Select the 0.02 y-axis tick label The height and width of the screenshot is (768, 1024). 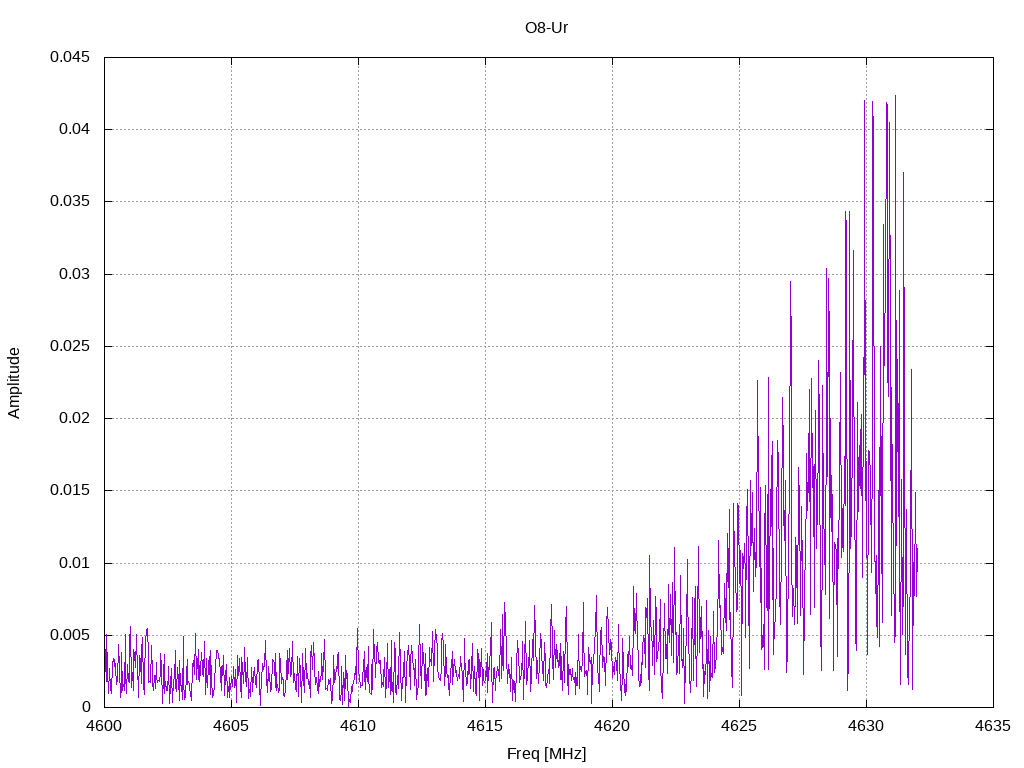coord(74,418)
